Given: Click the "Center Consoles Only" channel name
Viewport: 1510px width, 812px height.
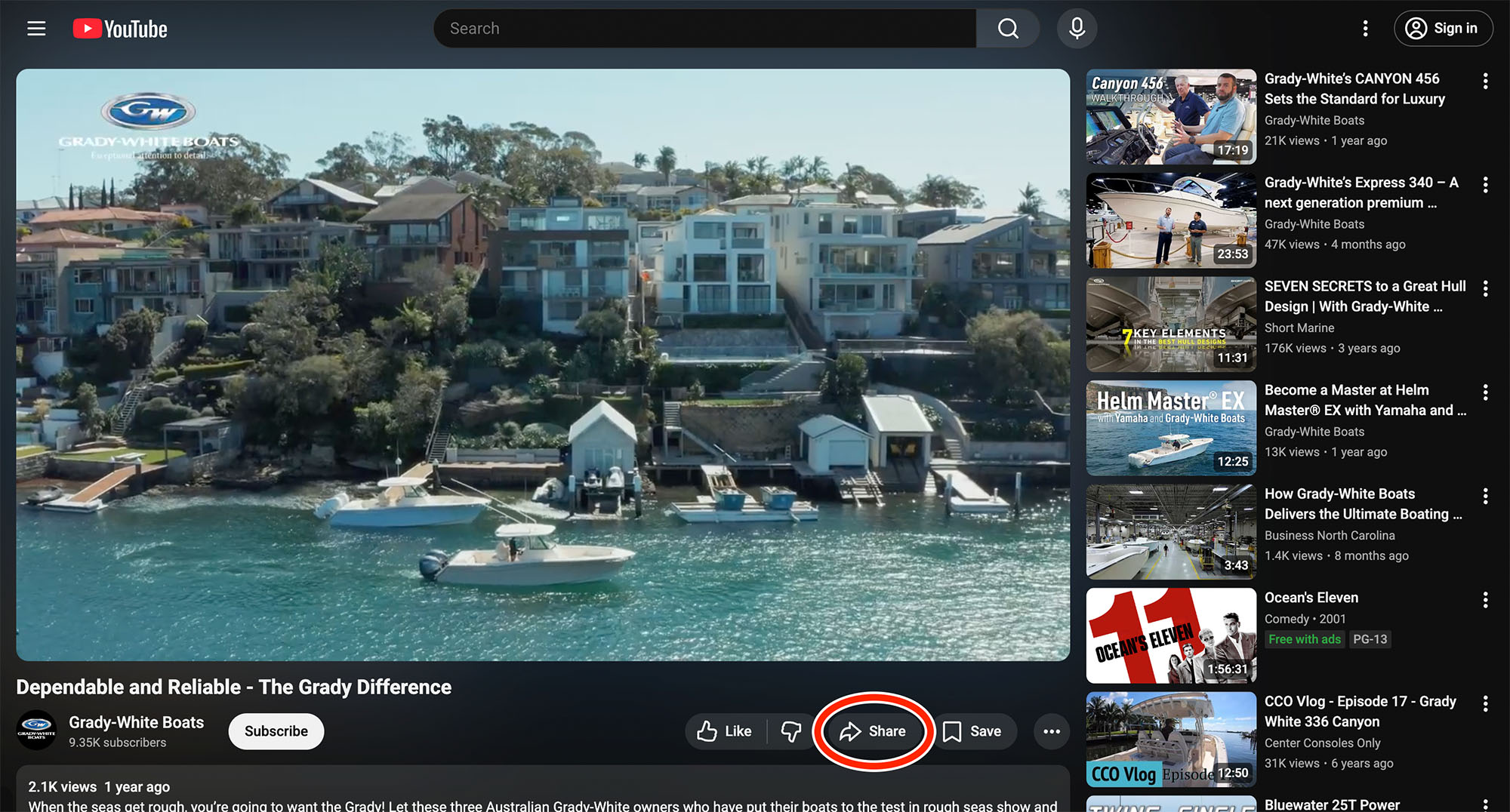Looking at the screenshot, I should coord(1322,743).
